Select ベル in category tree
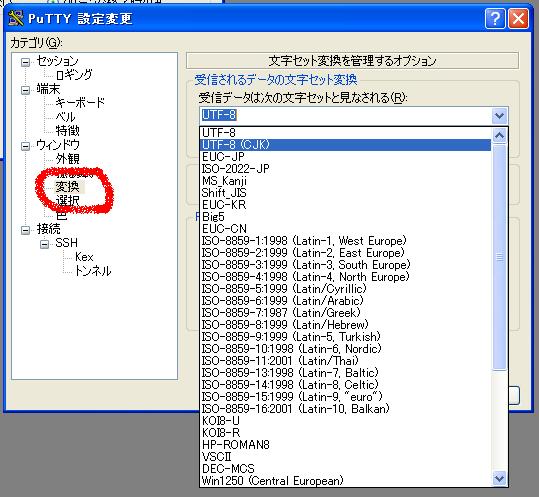 [65, 117]
